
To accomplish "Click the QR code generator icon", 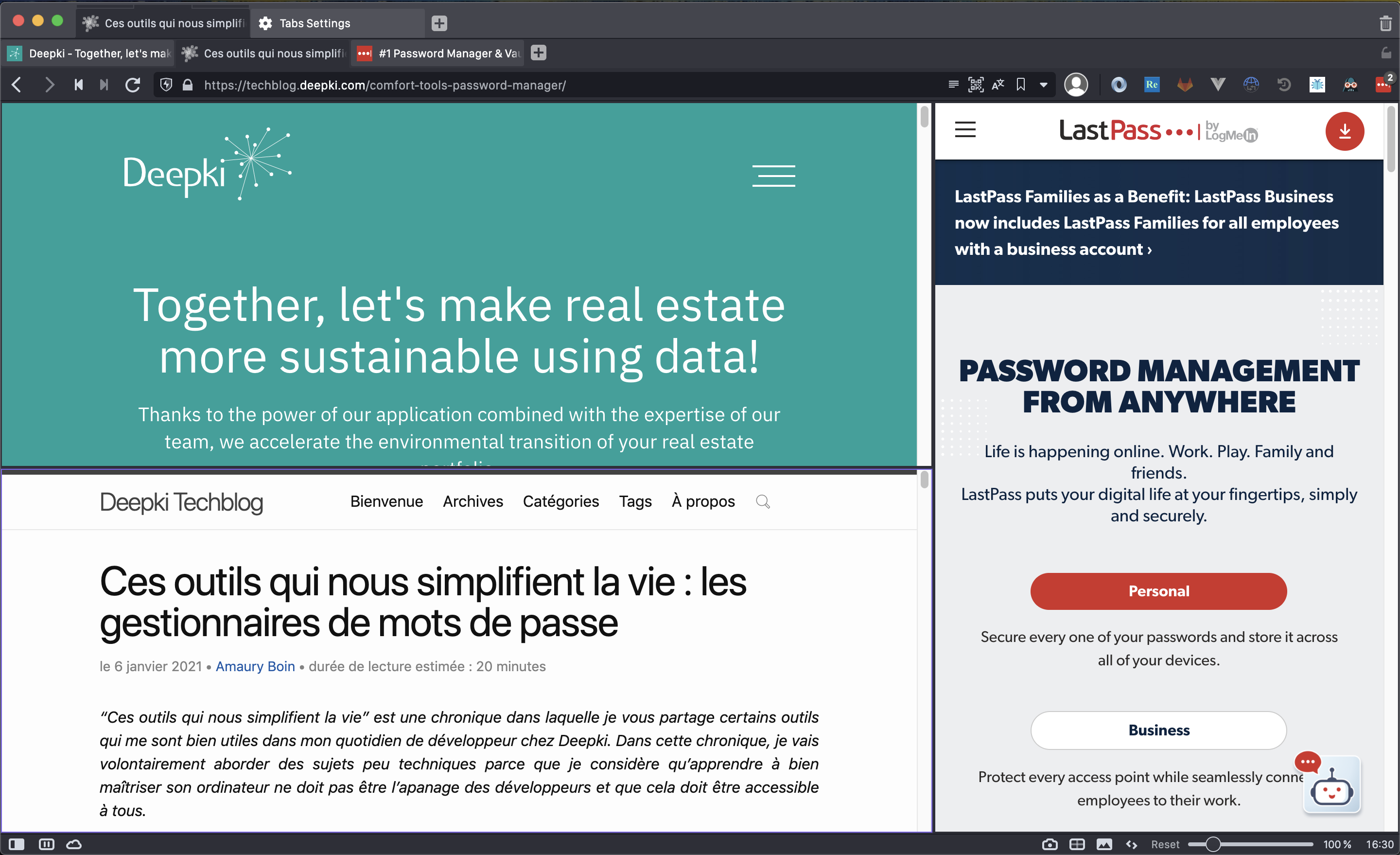I will tap(976, 85).
